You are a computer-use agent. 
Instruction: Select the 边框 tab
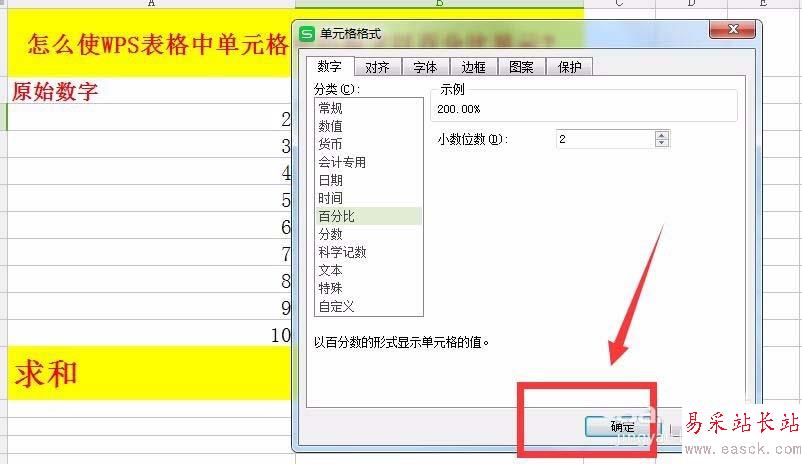(474, 67)
